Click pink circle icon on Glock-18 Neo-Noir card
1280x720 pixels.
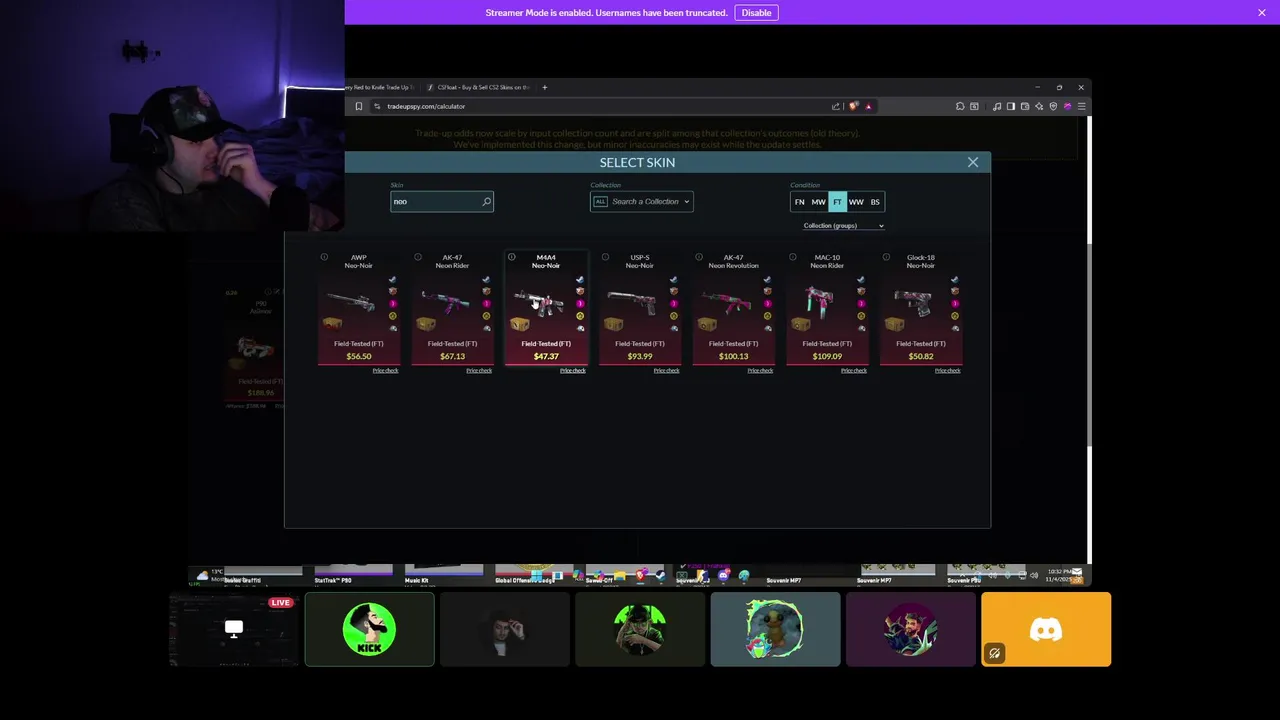[x=955, y=303]
